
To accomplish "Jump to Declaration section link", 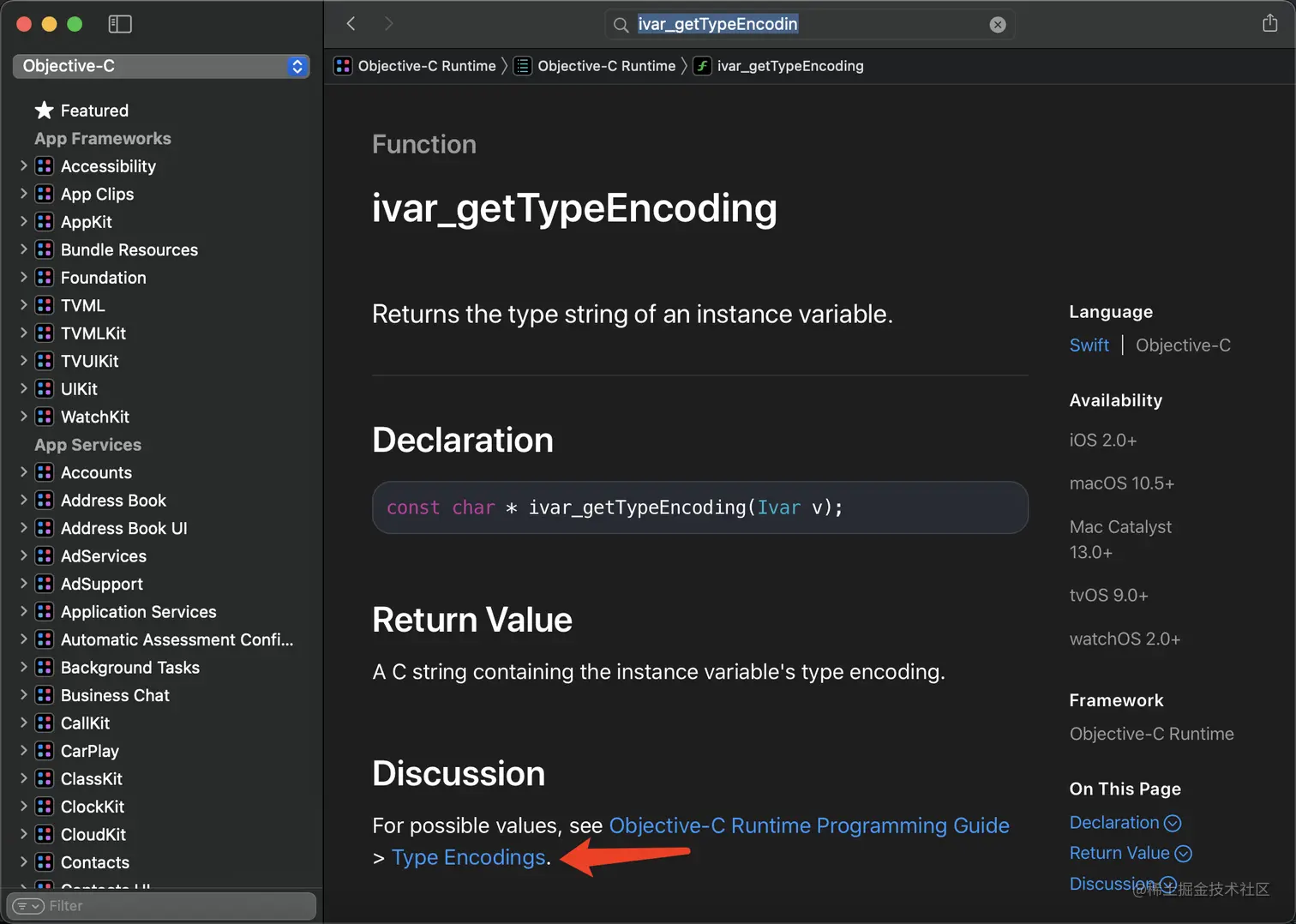I will click(1125, 823).
